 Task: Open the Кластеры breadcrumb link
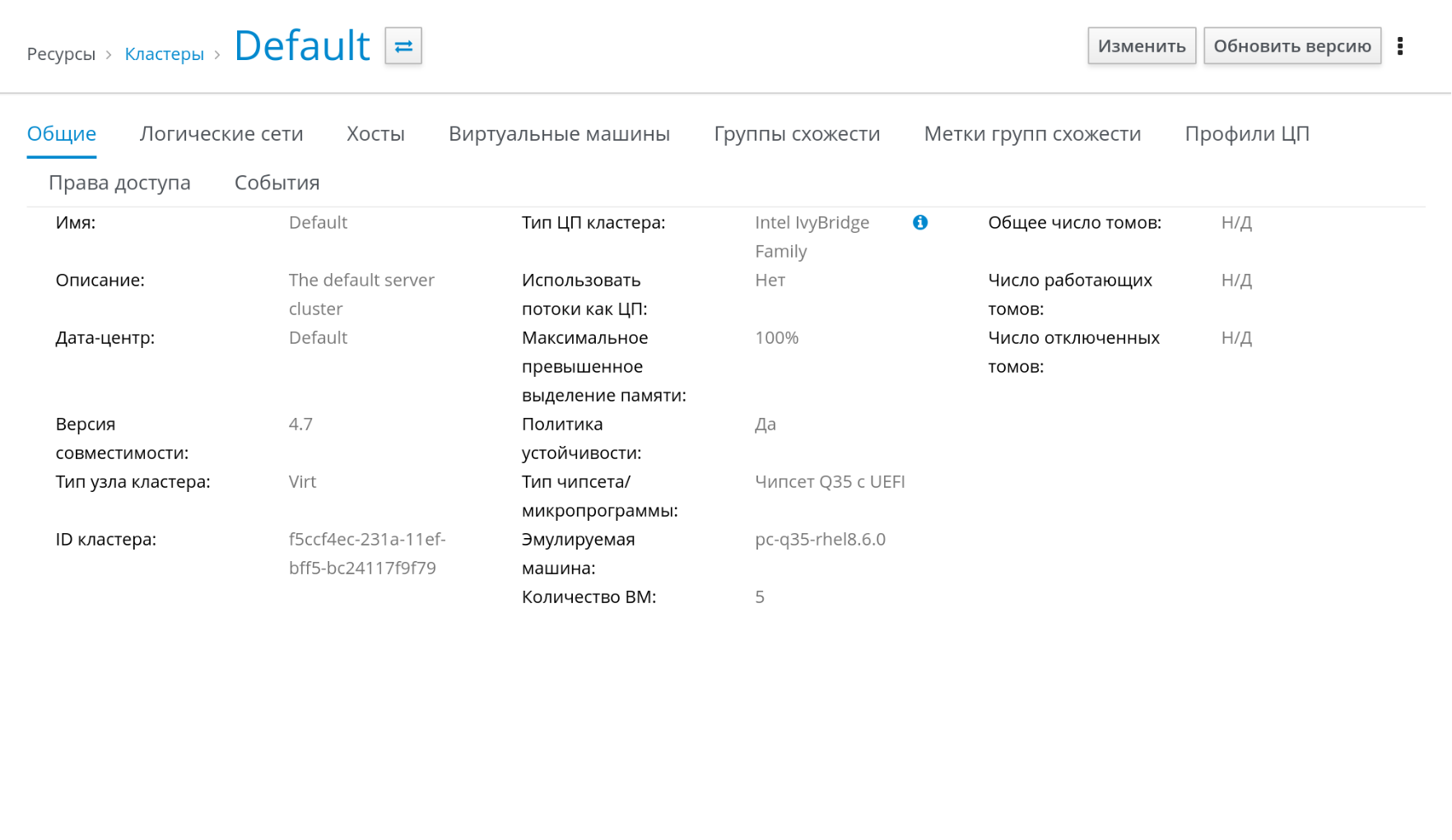click(164, 54)
